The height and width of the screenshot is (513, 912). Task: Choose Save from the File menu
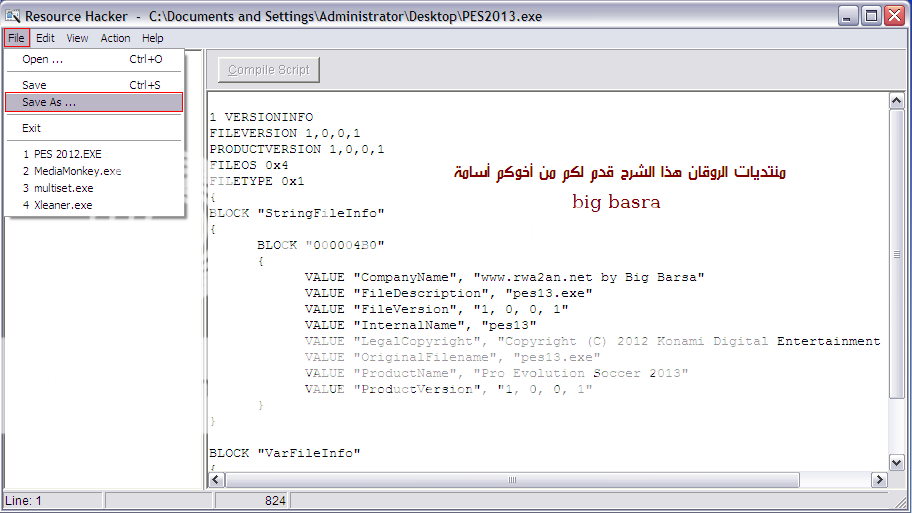[94, 85]
